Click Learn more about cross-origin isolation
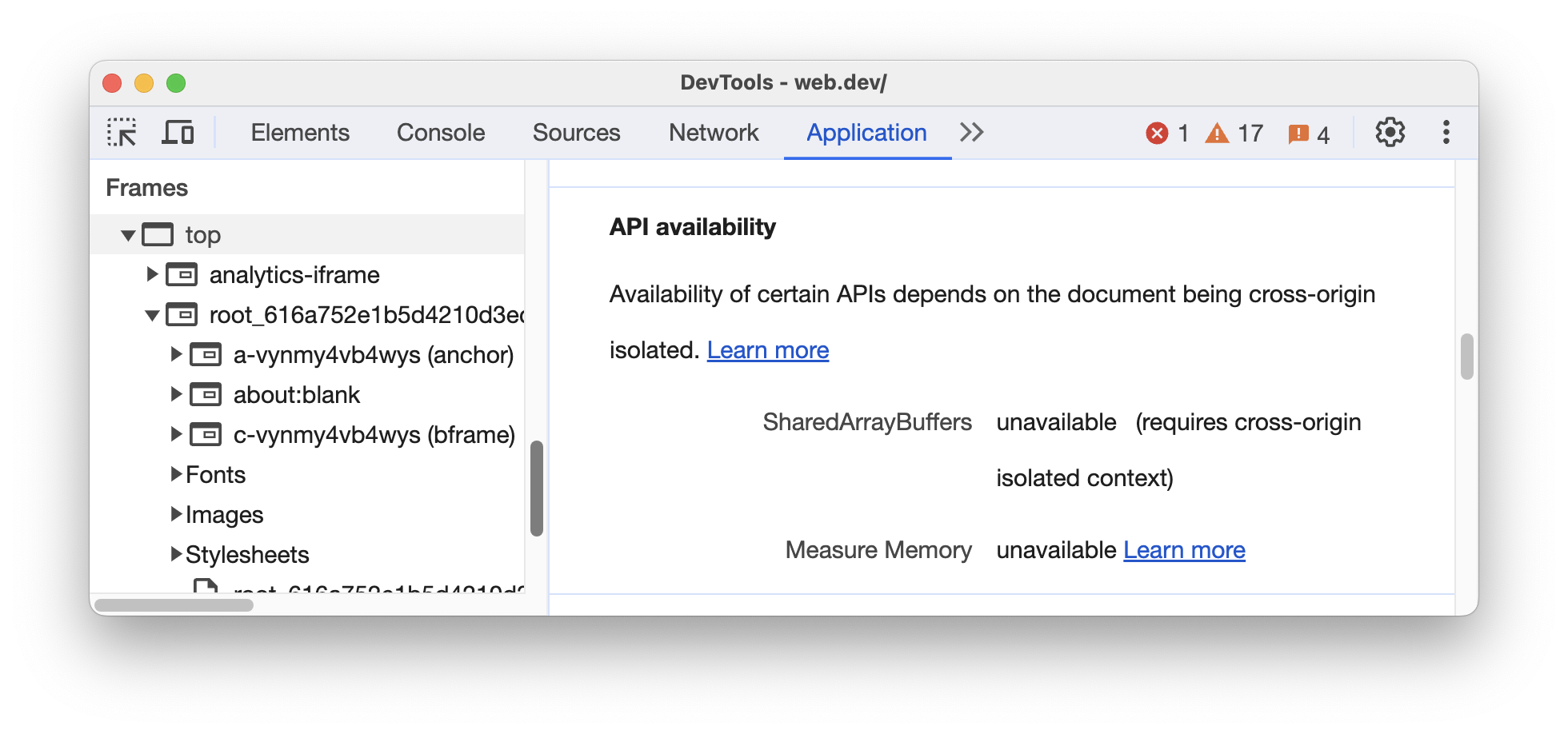1568x734 pixels. 767,349
